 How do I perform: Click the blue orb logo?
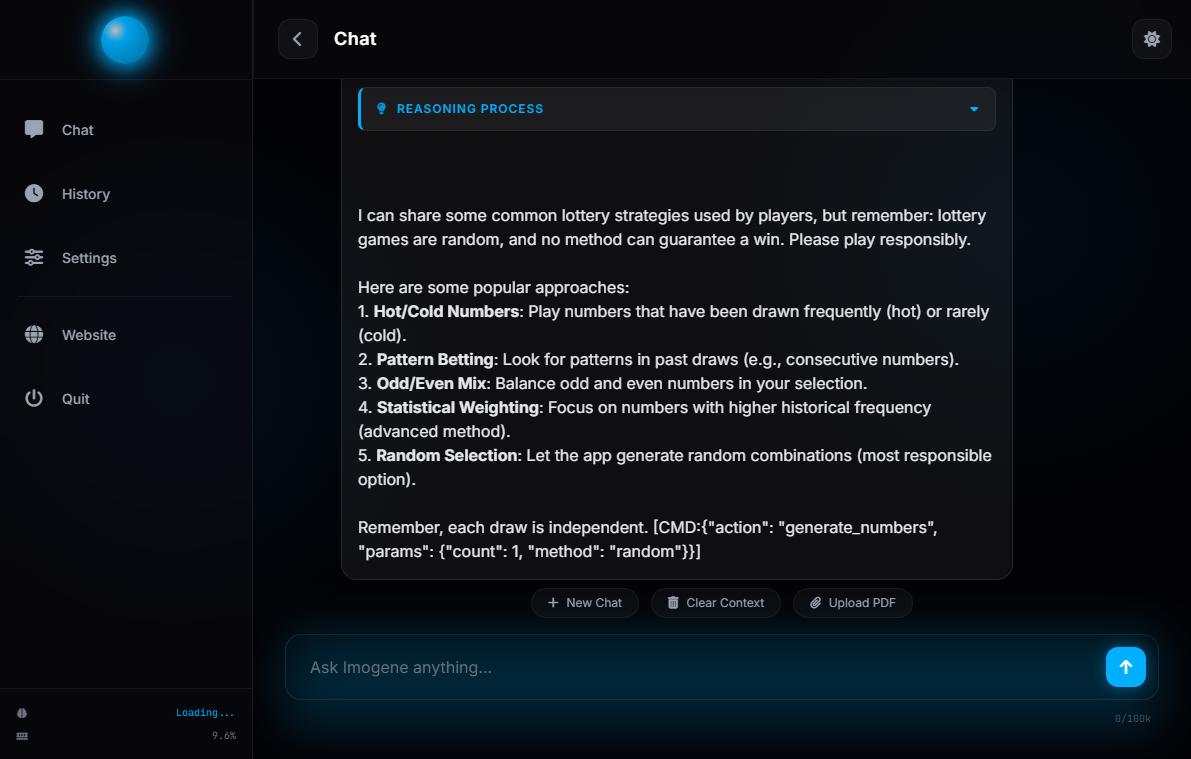point(125,40)
